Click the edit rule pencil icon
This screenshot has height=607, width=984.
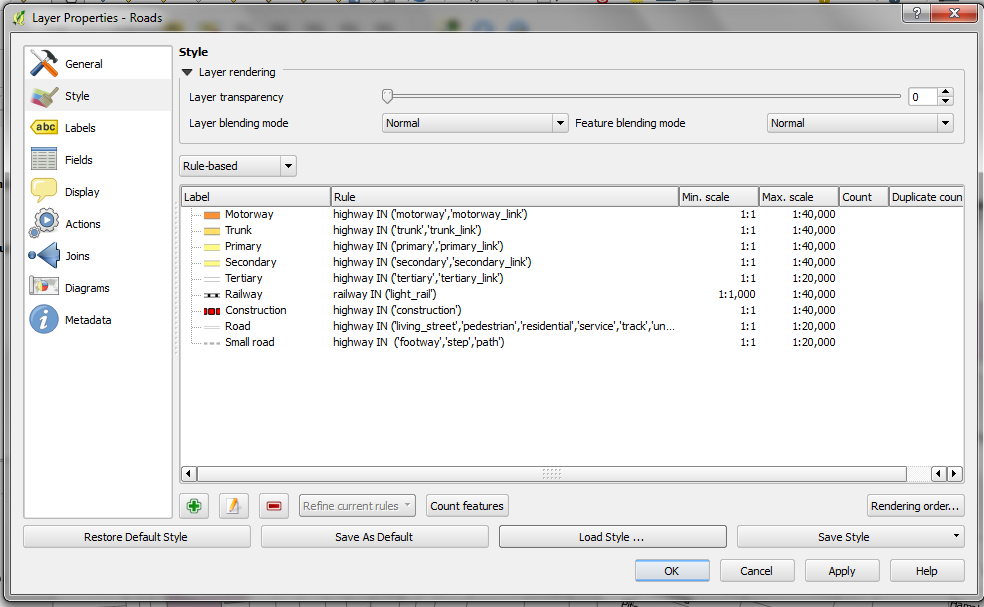233,506
